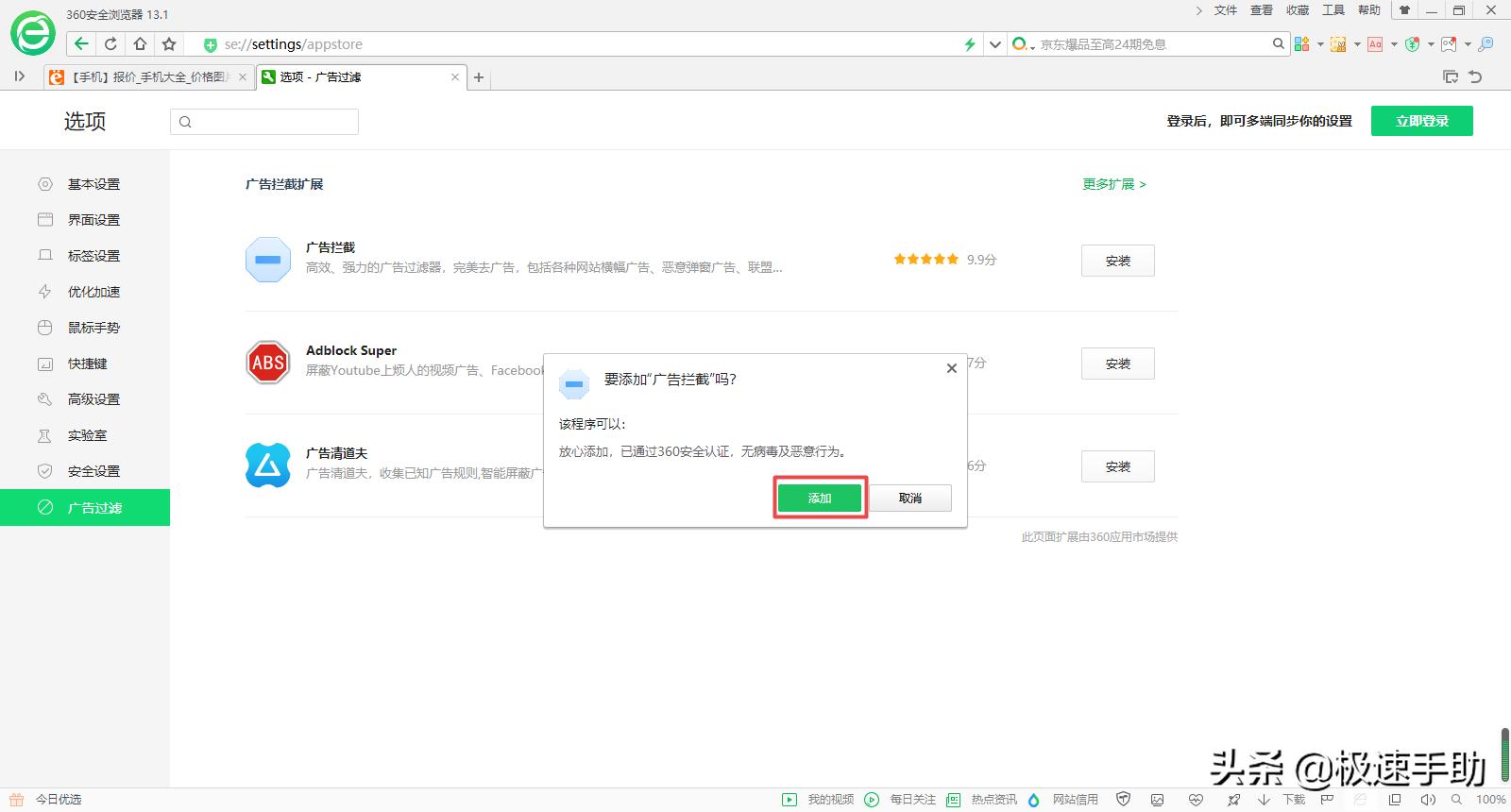The image size is (1511, 812).
Task: Click 立即登录 green button
Action: (1422, 121)
